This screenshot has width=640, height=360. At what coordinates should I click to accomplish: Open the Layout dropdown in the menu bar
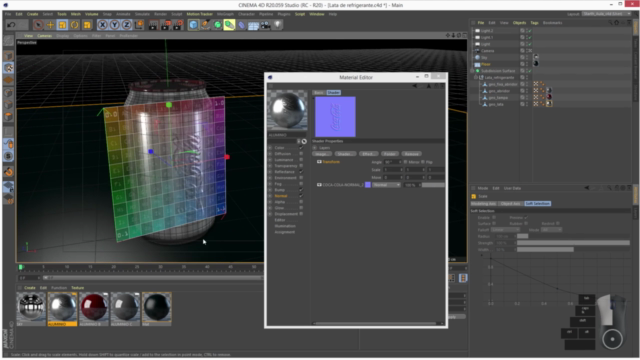pos(607,14)
